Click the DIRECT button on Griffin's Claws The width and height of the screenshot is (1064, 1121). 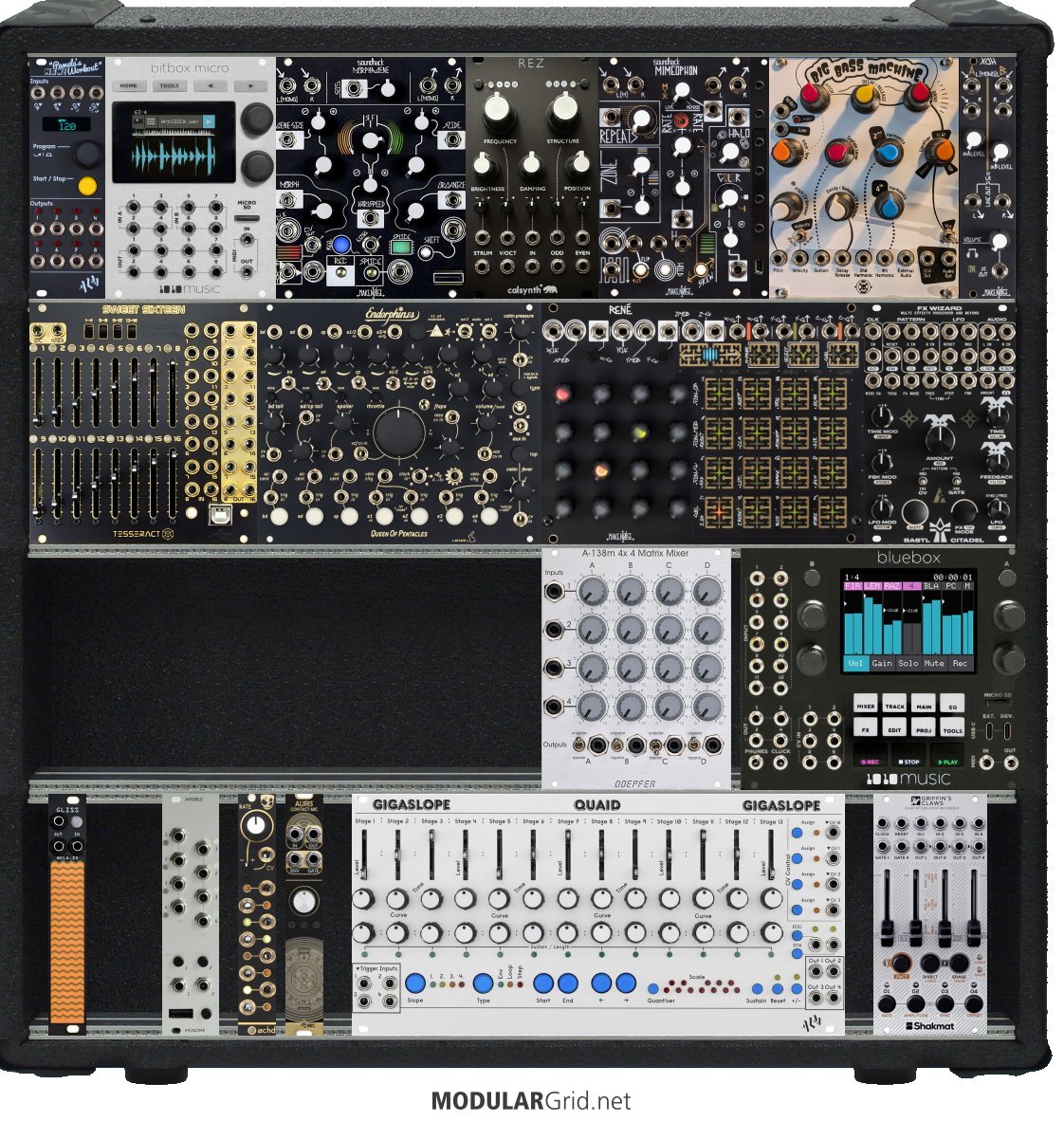point(929,963)
